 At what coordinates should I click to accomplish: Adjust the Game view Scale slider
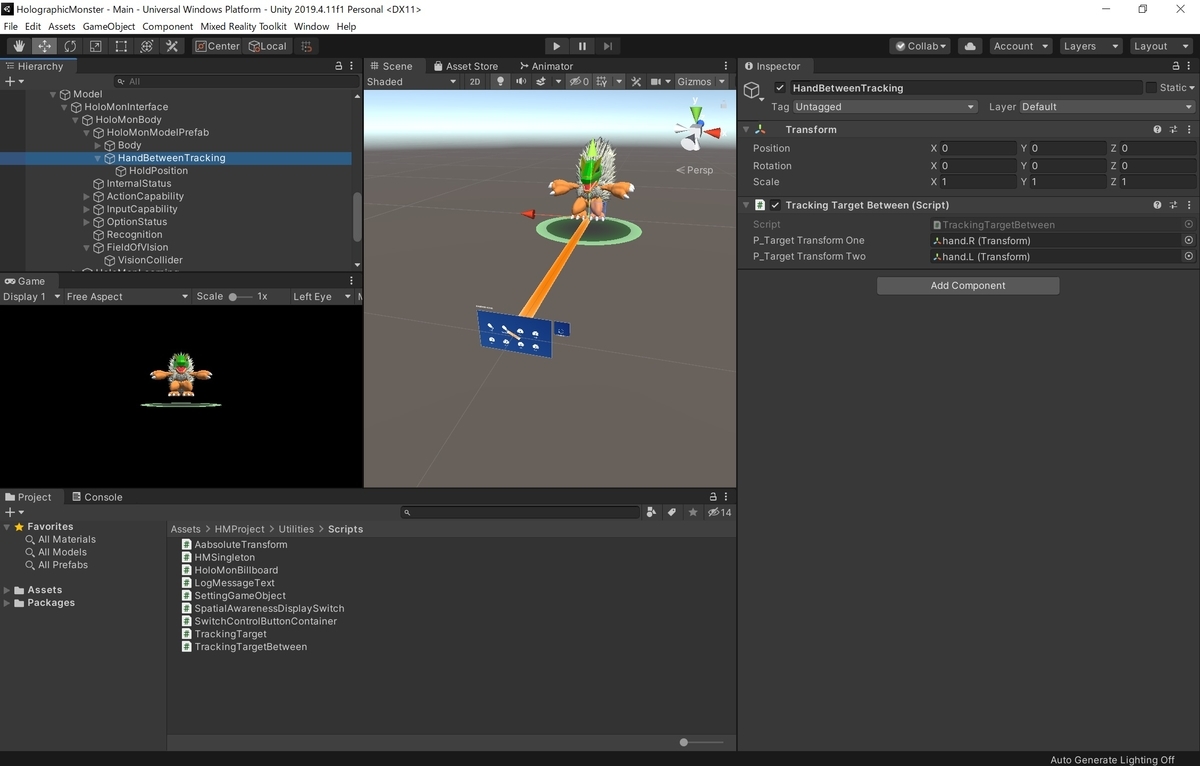pos(240,297)
